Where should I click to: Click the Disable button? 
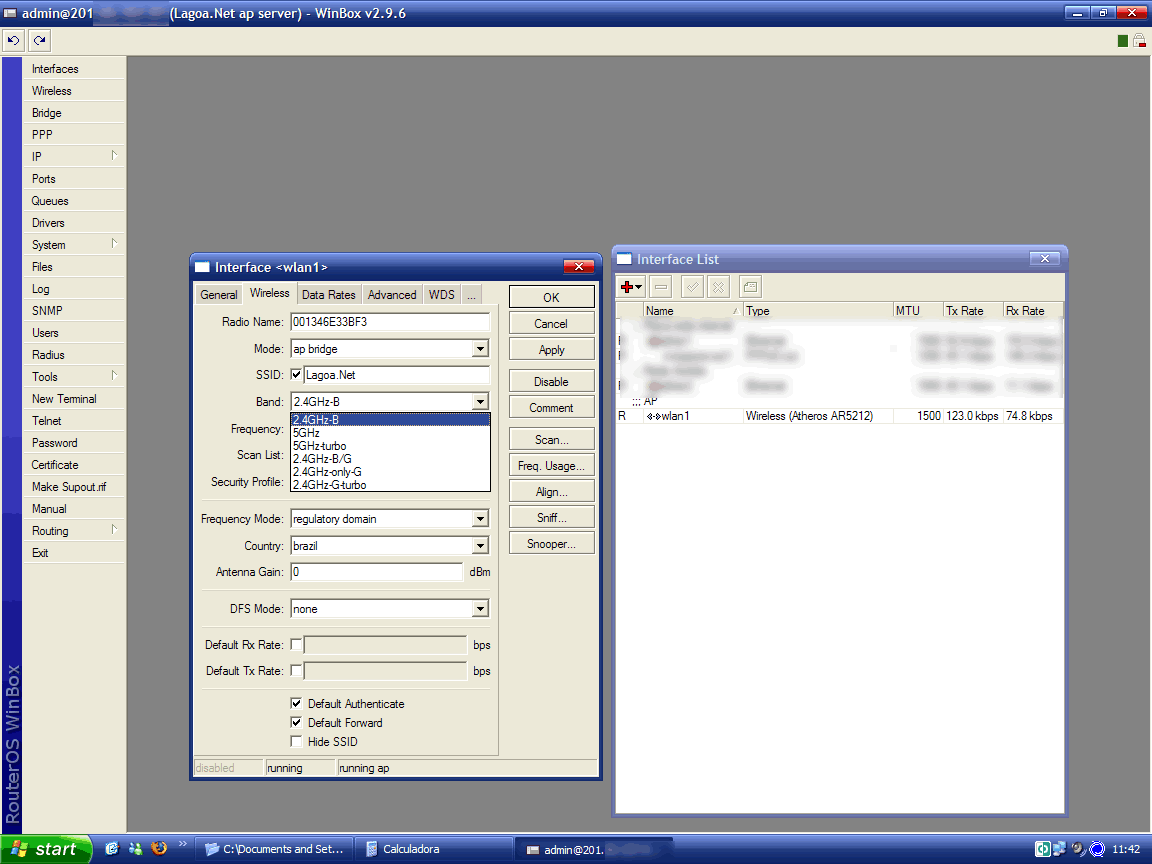point(551,381)
